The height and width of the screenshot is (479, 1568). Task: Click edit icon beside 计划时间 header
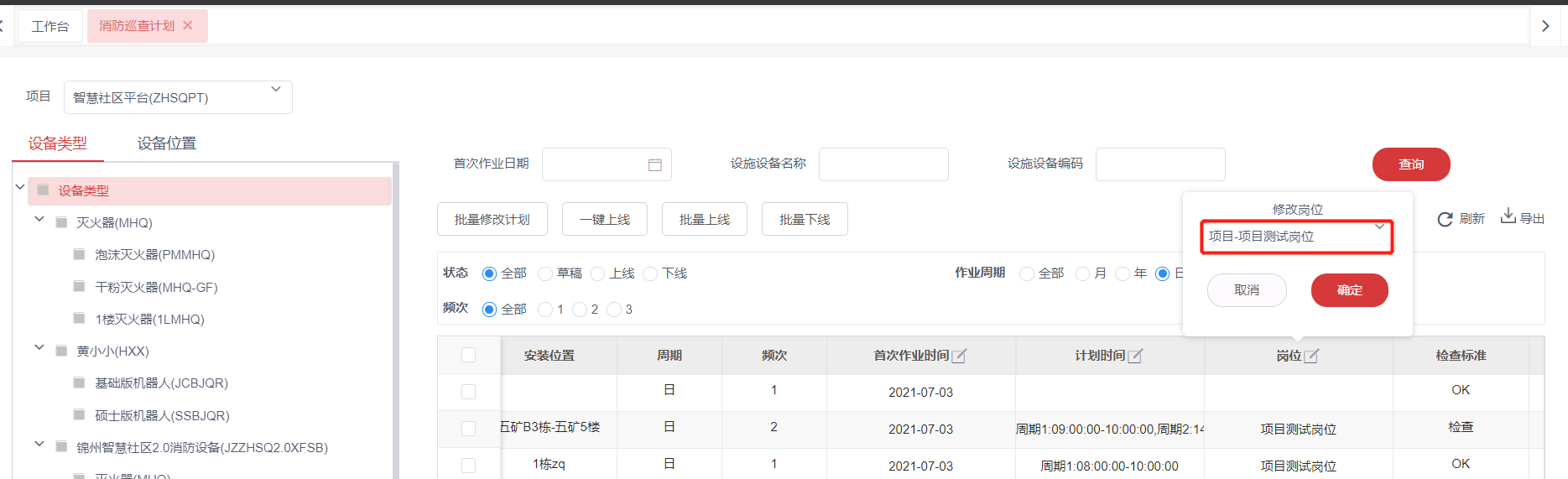pos(1135,356)
